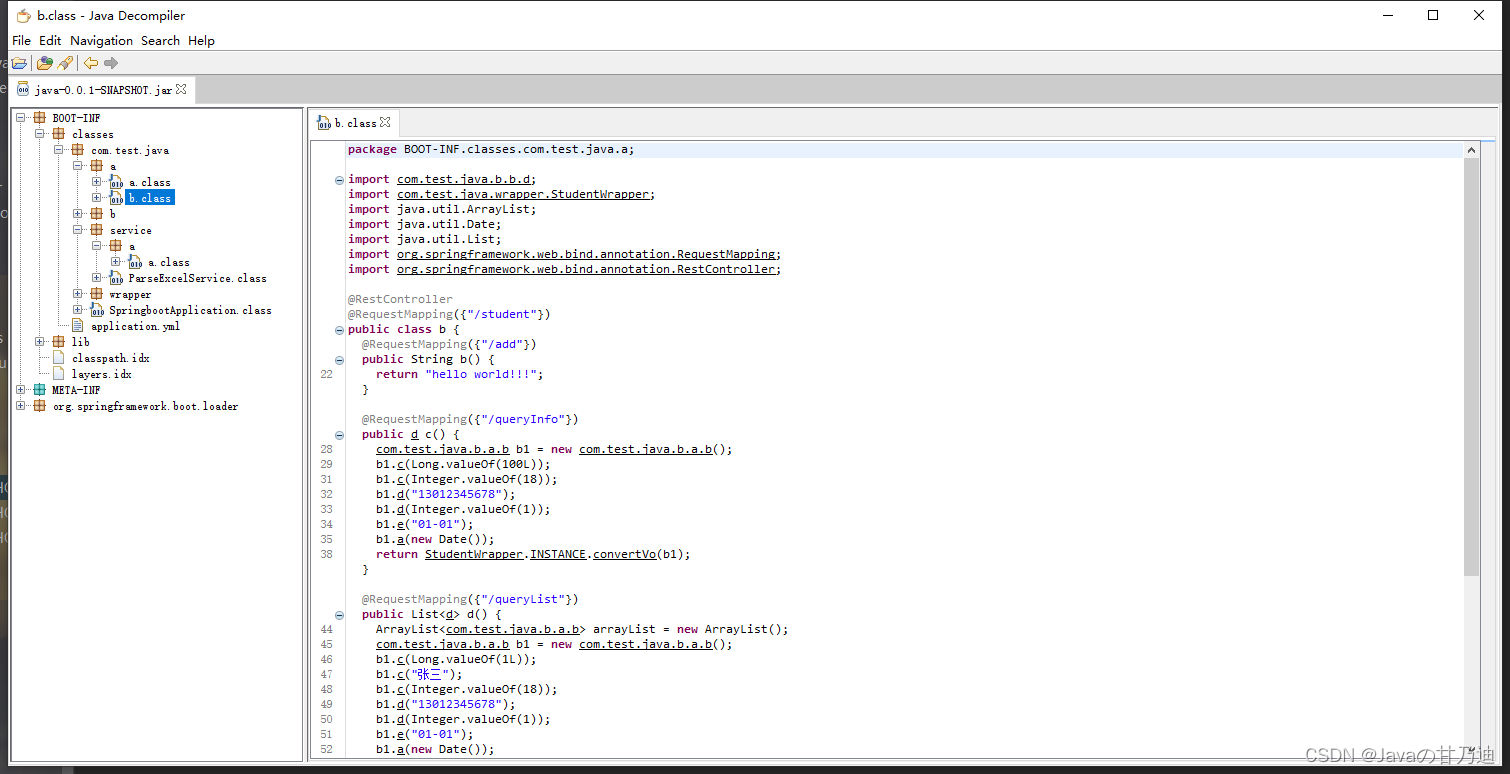Select the java-0.0.1-SNAPSHOT.jar tab
Image resolution: width=1510 pixels, height=774 pixels.
[x=102, y=90]
